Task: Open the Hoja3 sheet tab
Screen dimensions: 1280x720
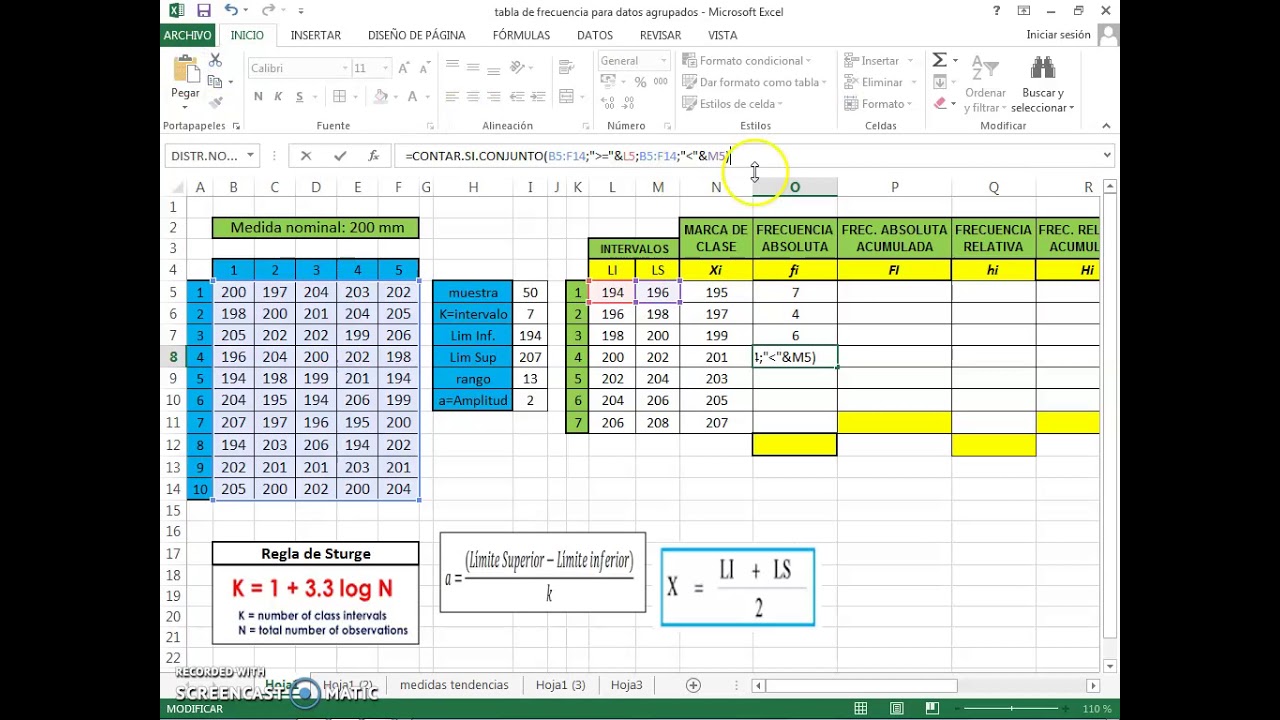Action: pos(627,685)
